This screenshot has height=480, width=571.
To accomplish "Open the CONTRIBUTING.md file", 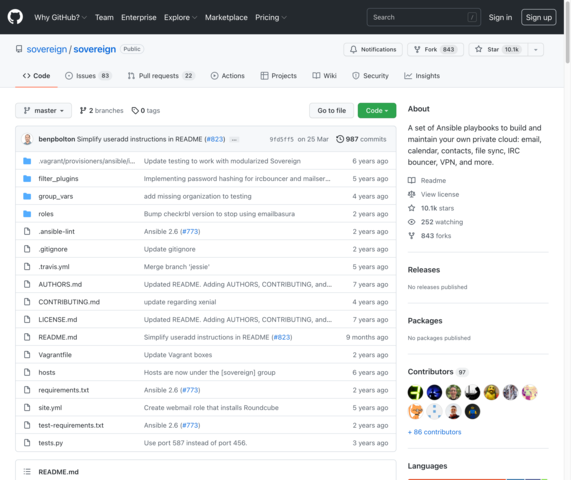I will tap(69, 302).
